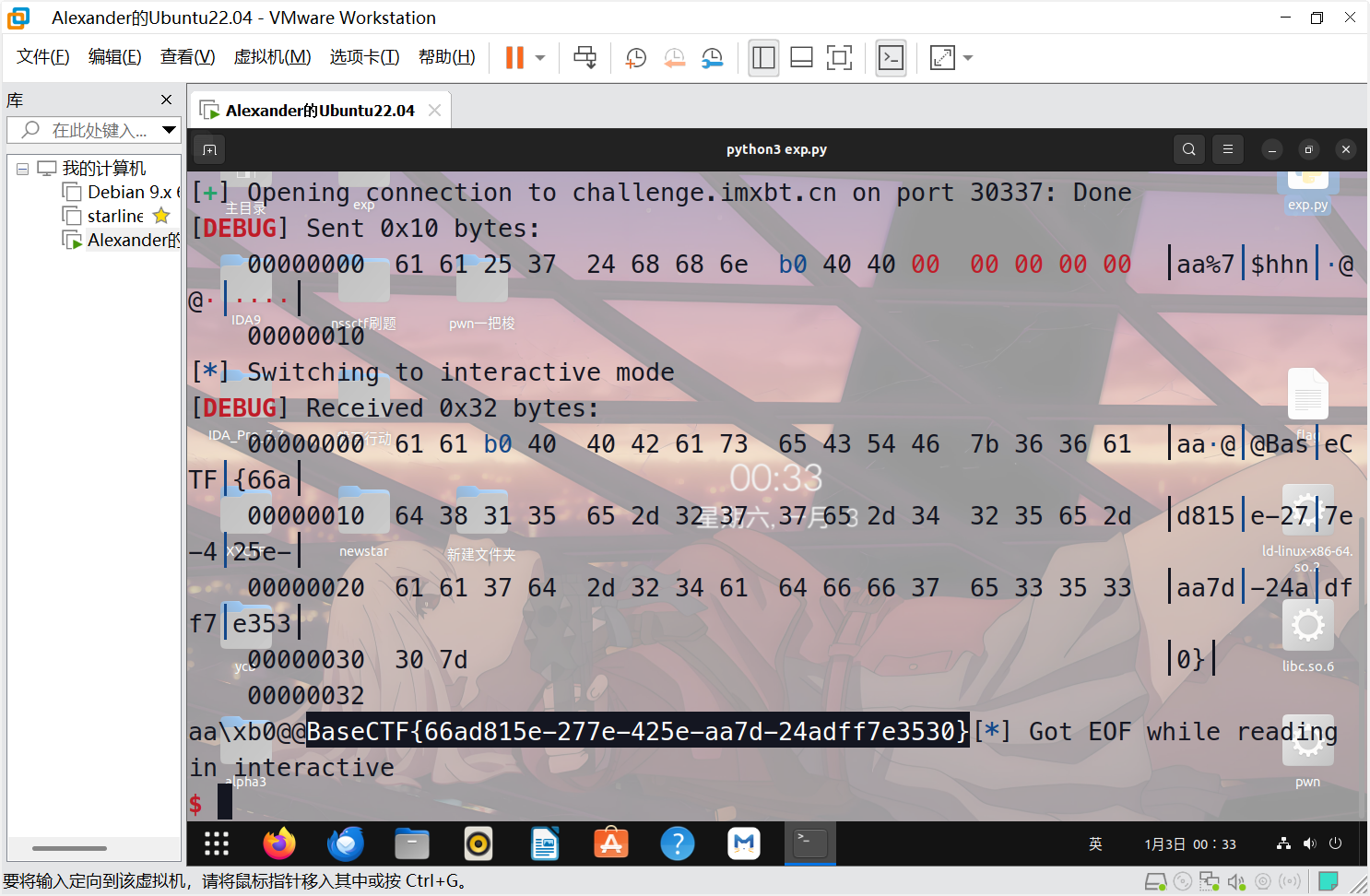The height and width of the screenshot is (896, 1370).
Task: Toggle the thumbnail bar visibility
Action: (801, 57)
